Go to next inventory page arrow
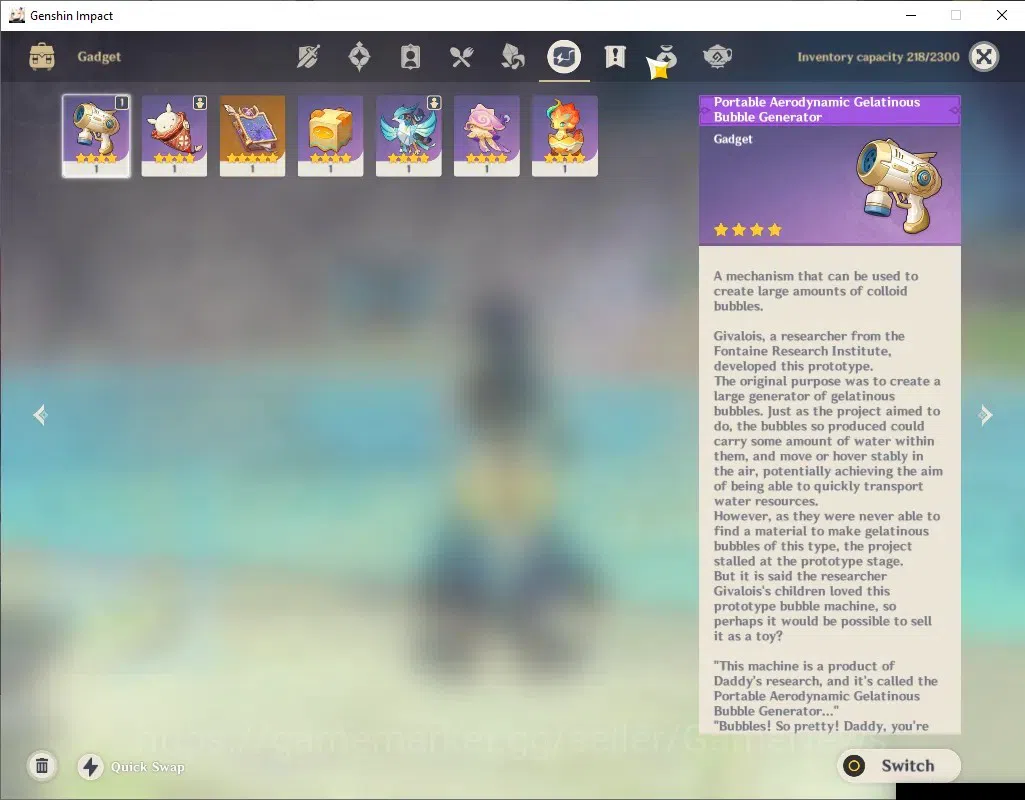The width and height of the screenshot is (1025, 800). 985,415
